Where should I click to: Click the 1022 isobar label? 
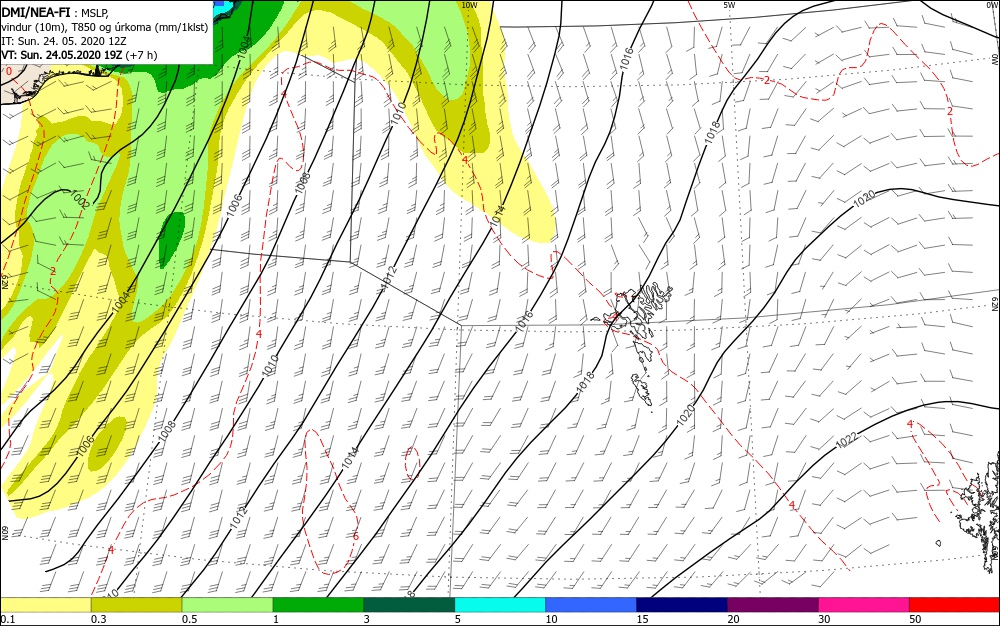846,440
